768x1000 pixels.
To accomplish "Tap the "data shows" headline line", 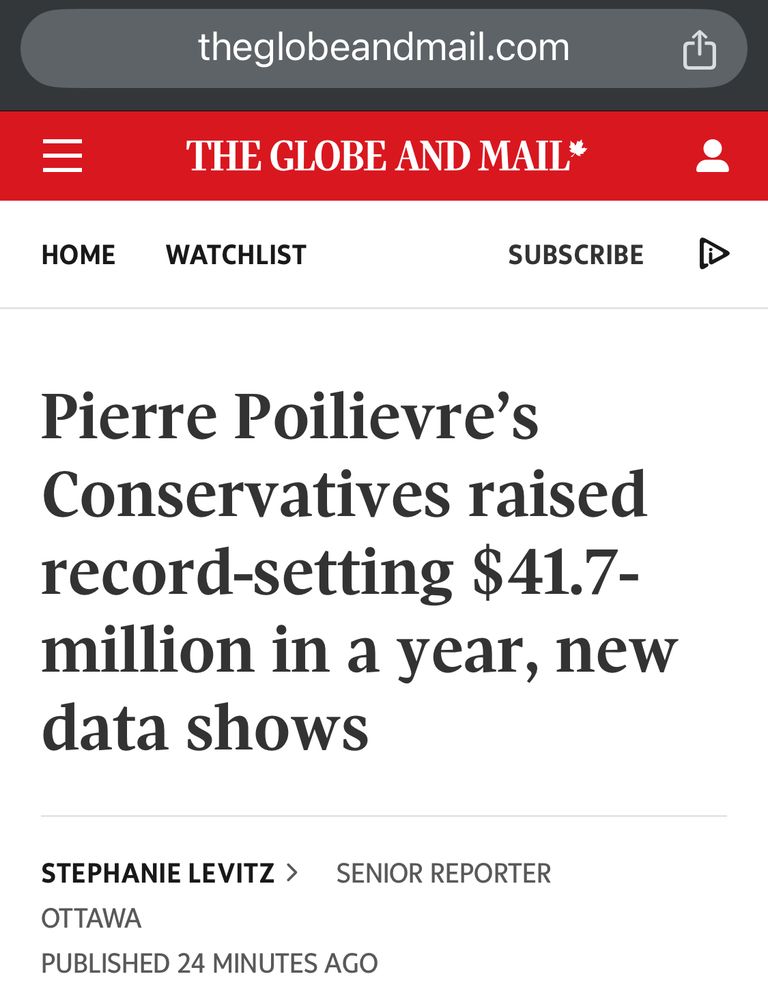I will tap(205, 727).
